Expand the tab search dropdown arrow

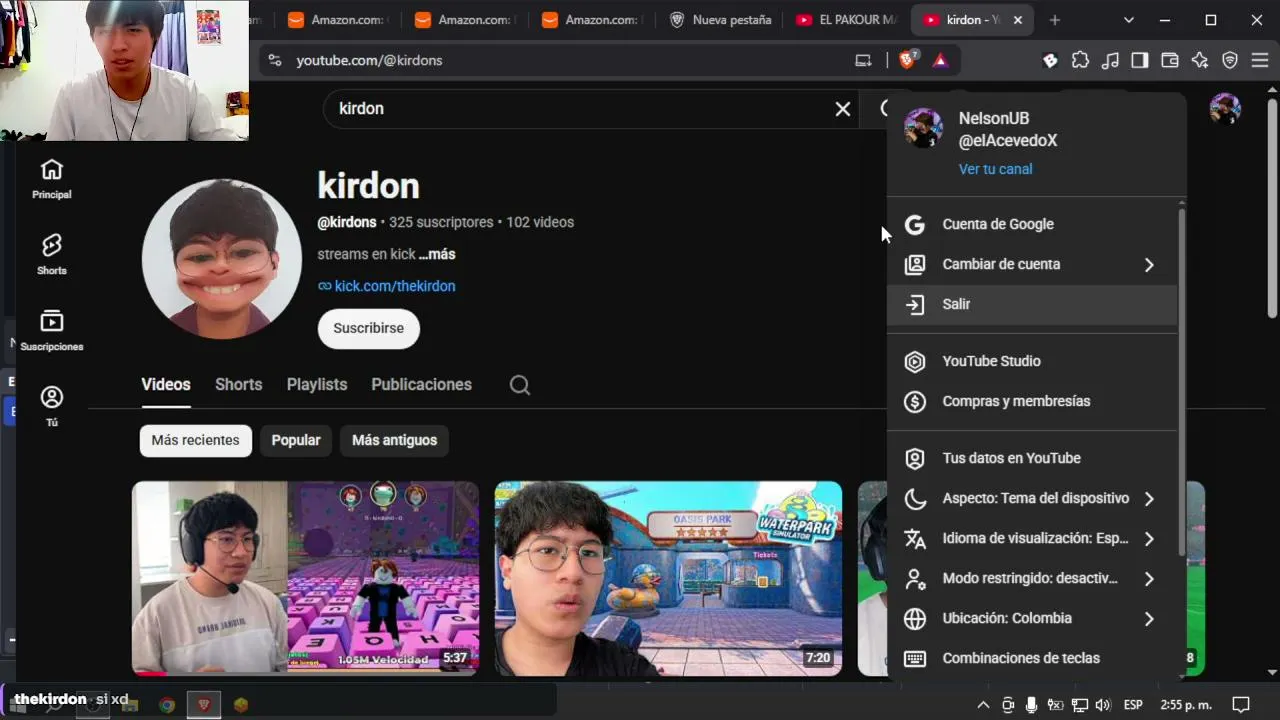click(x=1129, y=20)
